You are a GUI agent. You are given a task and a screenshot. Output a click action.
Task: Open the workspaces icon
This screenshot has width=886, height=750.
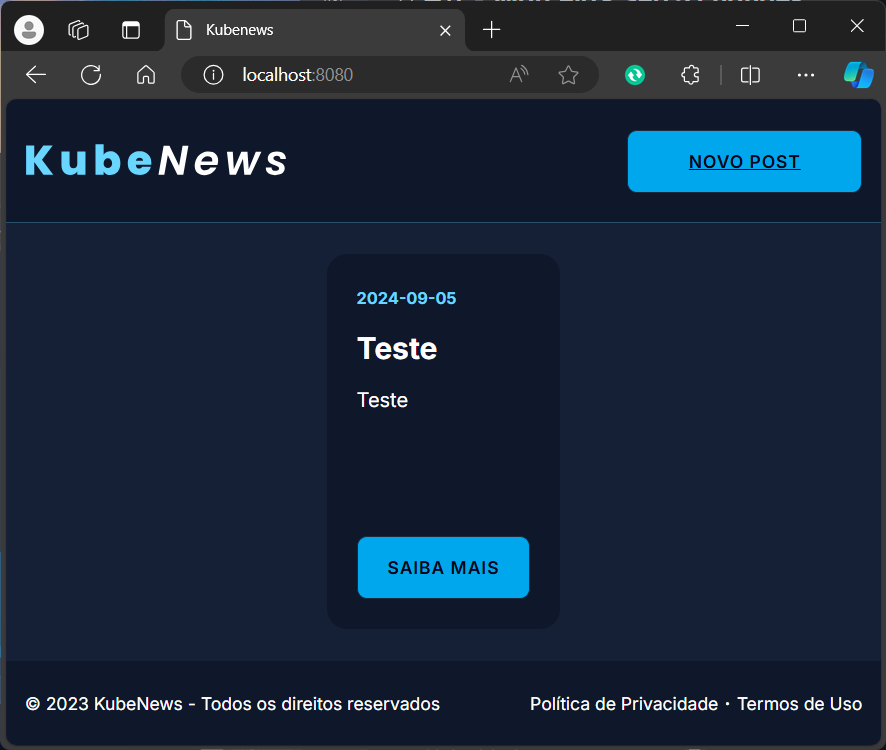pos(79,30)
